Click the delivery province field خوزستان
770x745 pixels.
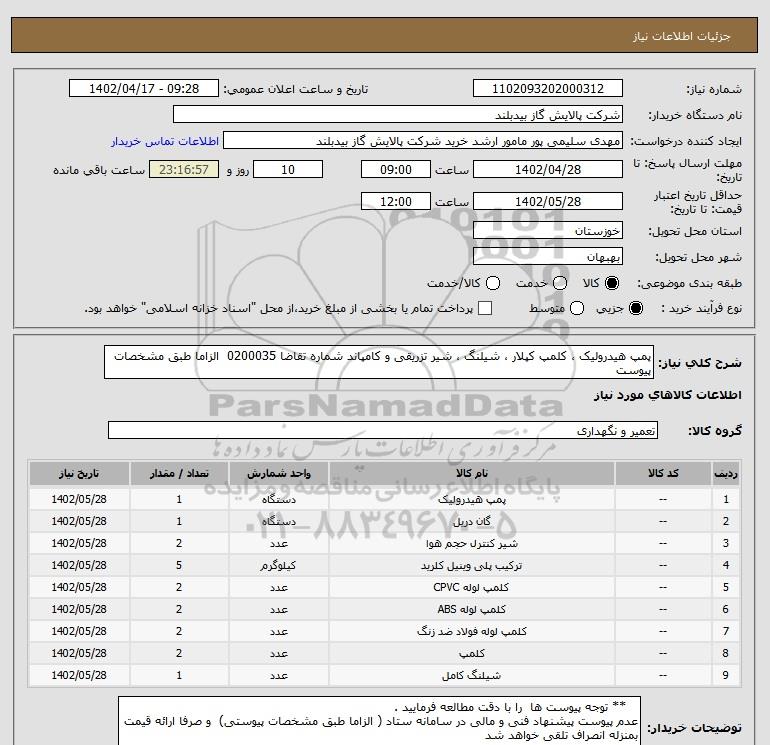pos(548,230)
